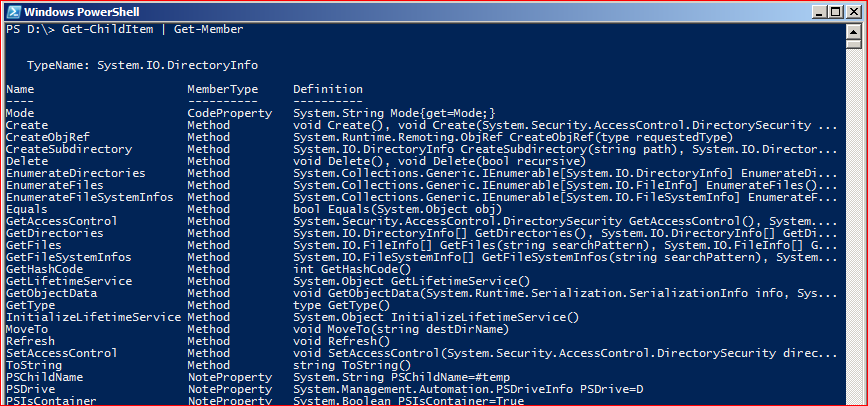Image resolution: width=868 pixels, height=406 pixels.
Task: Click the EnumerateFileSystemInfos method name
Action: (89, 197)
